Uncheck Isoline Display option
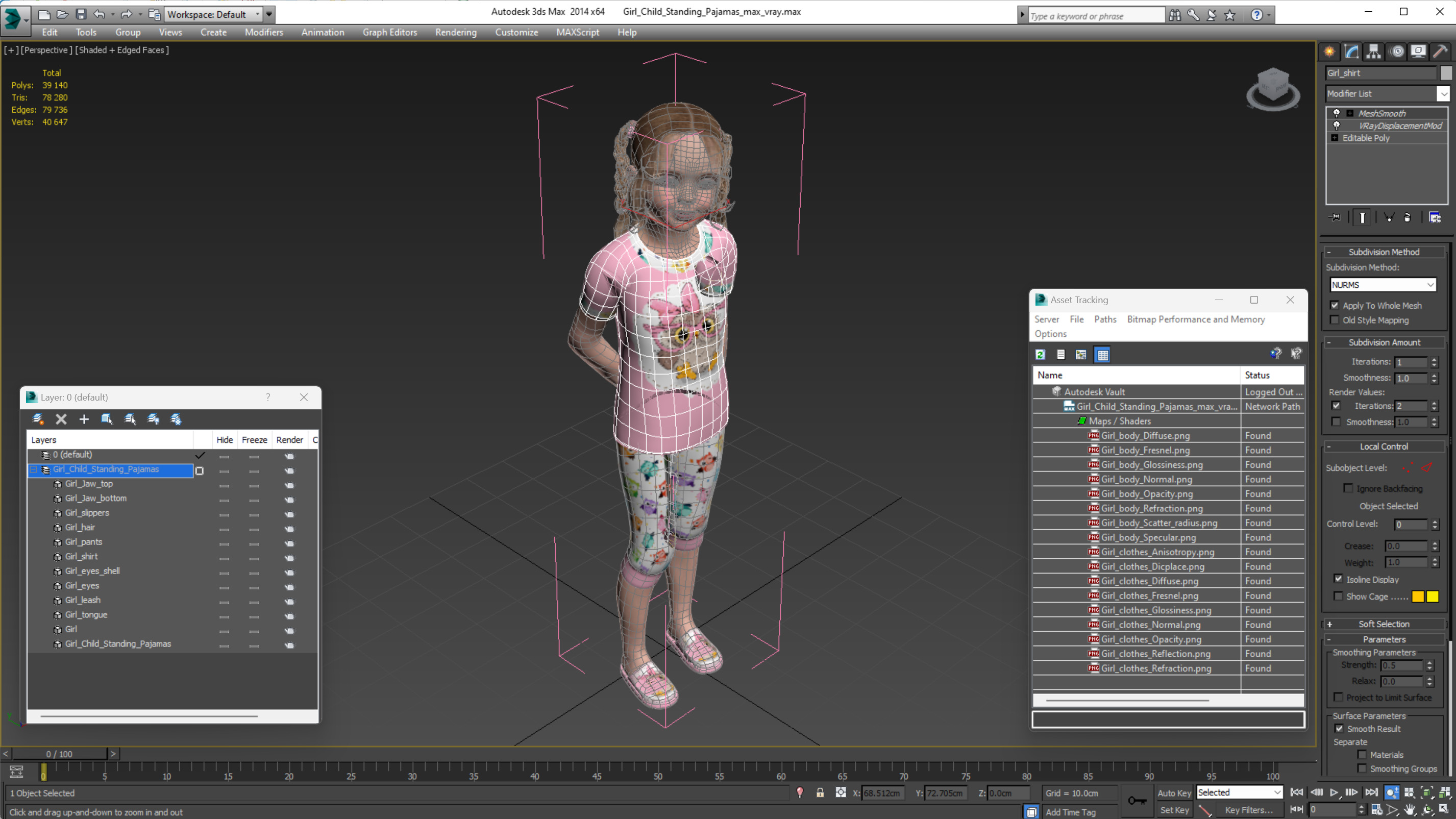Image resolution: width=1456 pixels, height=819 pixels. tap(1338, 579)
